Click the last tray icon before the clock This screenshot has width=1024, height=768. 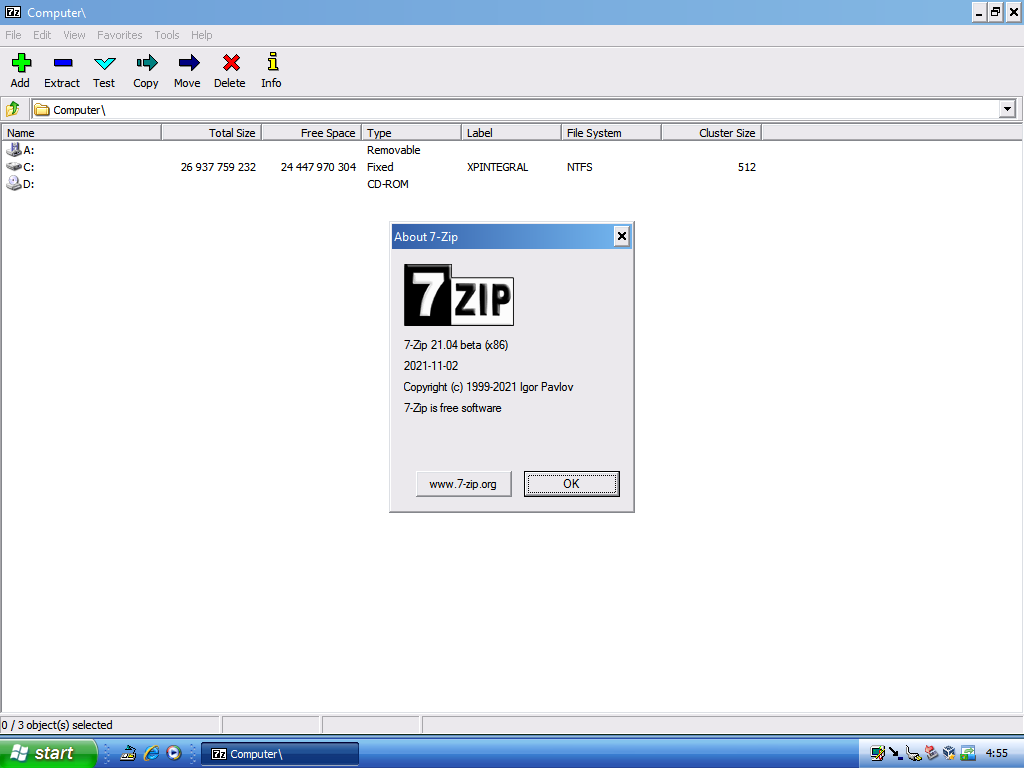(968, 754)
